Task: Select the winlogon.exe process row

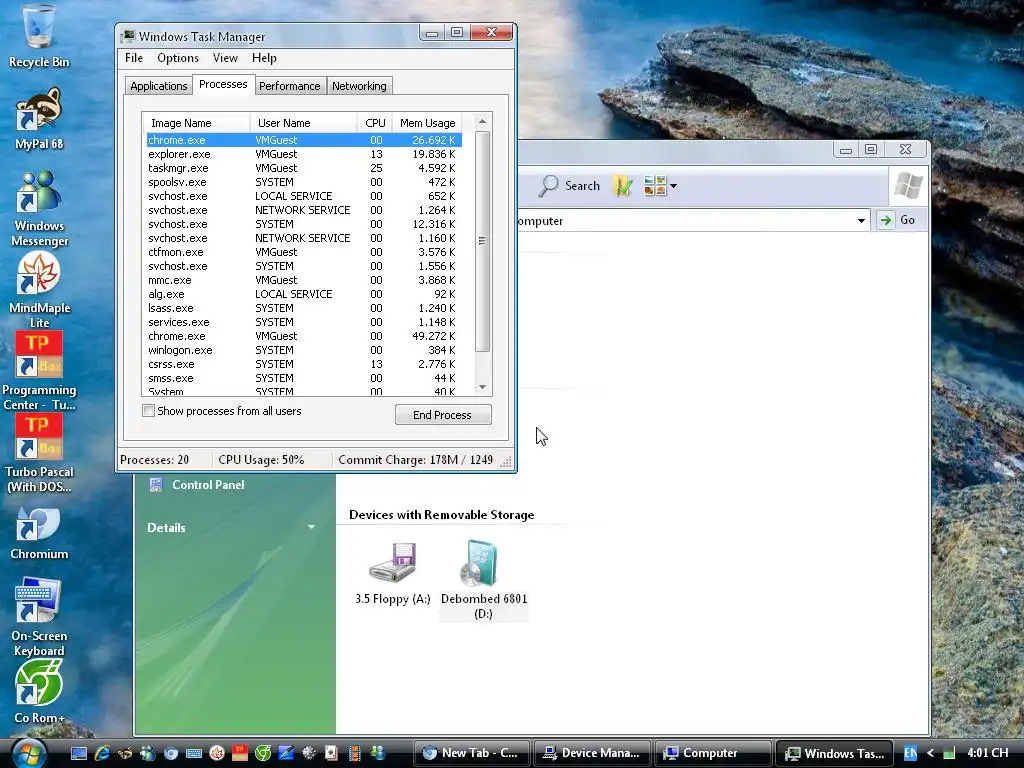Action: click(x=304, y=350)
